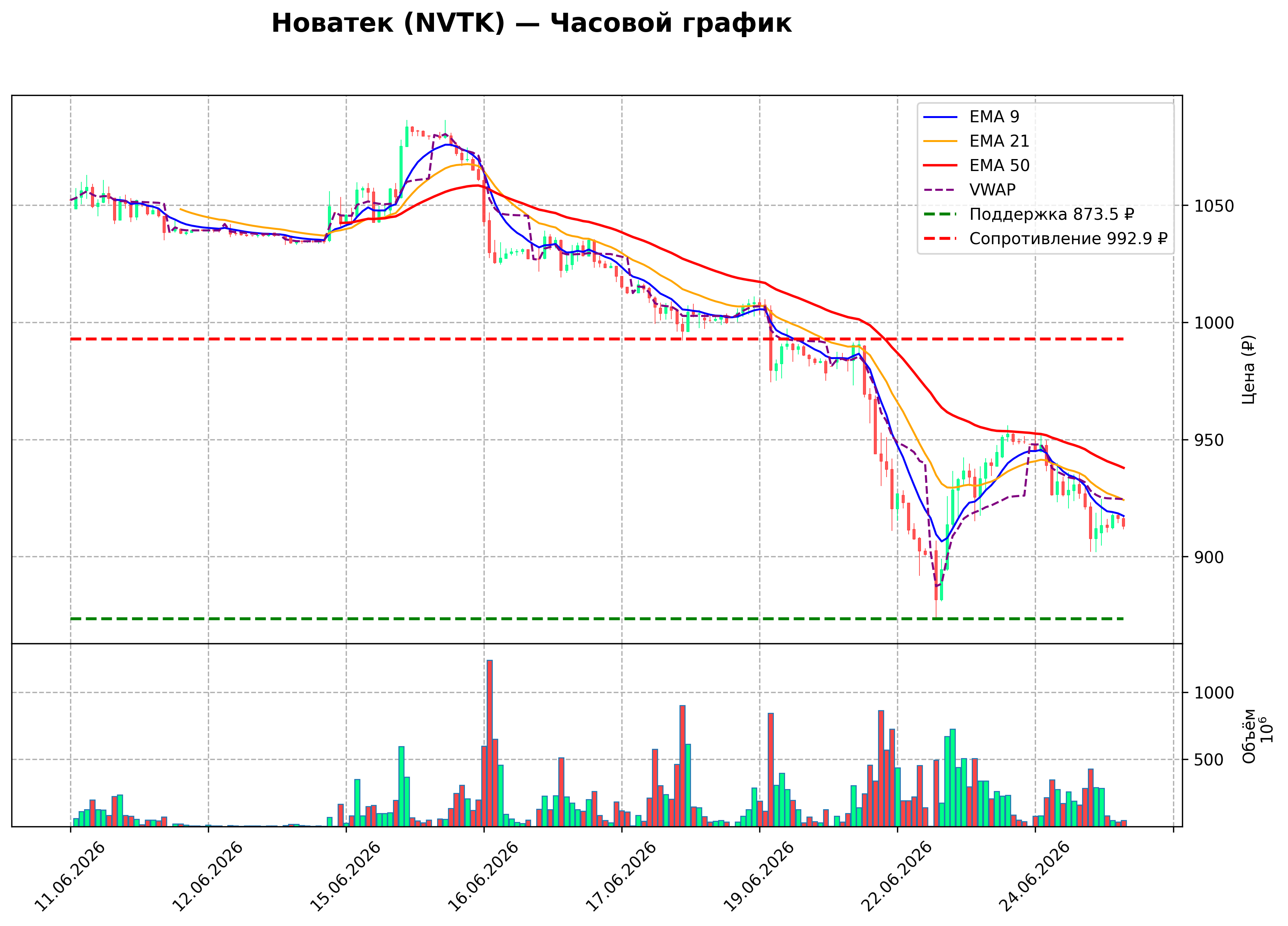Click the tallest red volume bar
This screenshot has height=926, width=1288.
pos(489,743)
